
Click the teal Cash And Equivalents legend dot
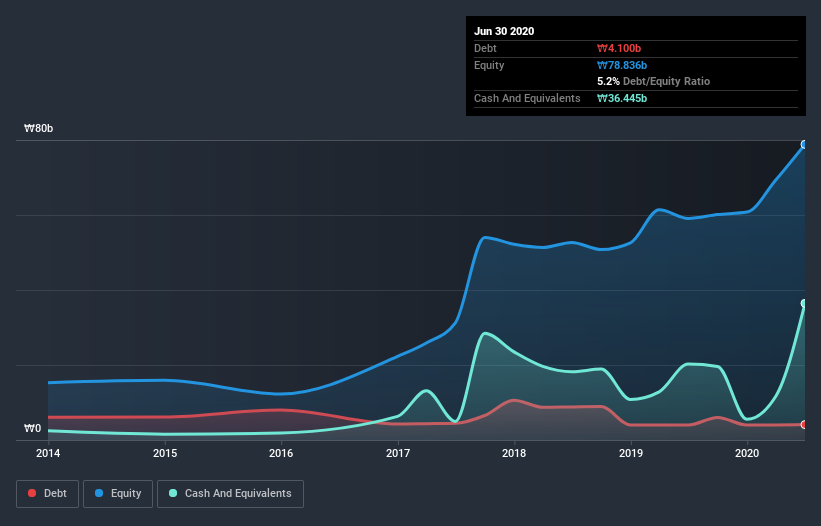(173, 493)
